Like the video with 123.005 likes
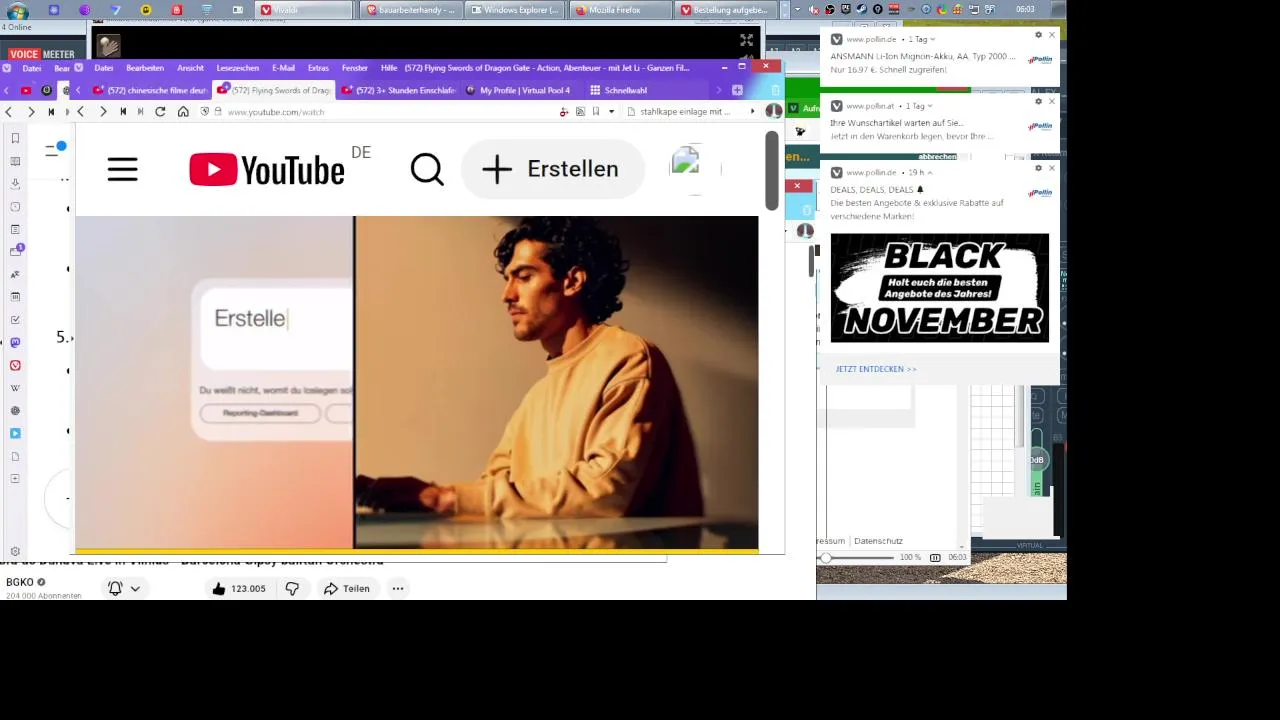Viewport: 1280px width, 720px height. point(239,589)
